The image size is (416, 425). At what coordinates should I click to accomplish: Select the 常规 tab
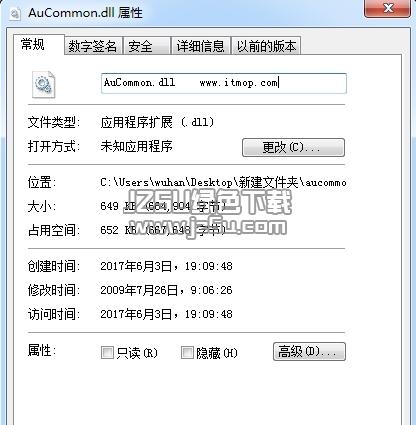[38, 44]
